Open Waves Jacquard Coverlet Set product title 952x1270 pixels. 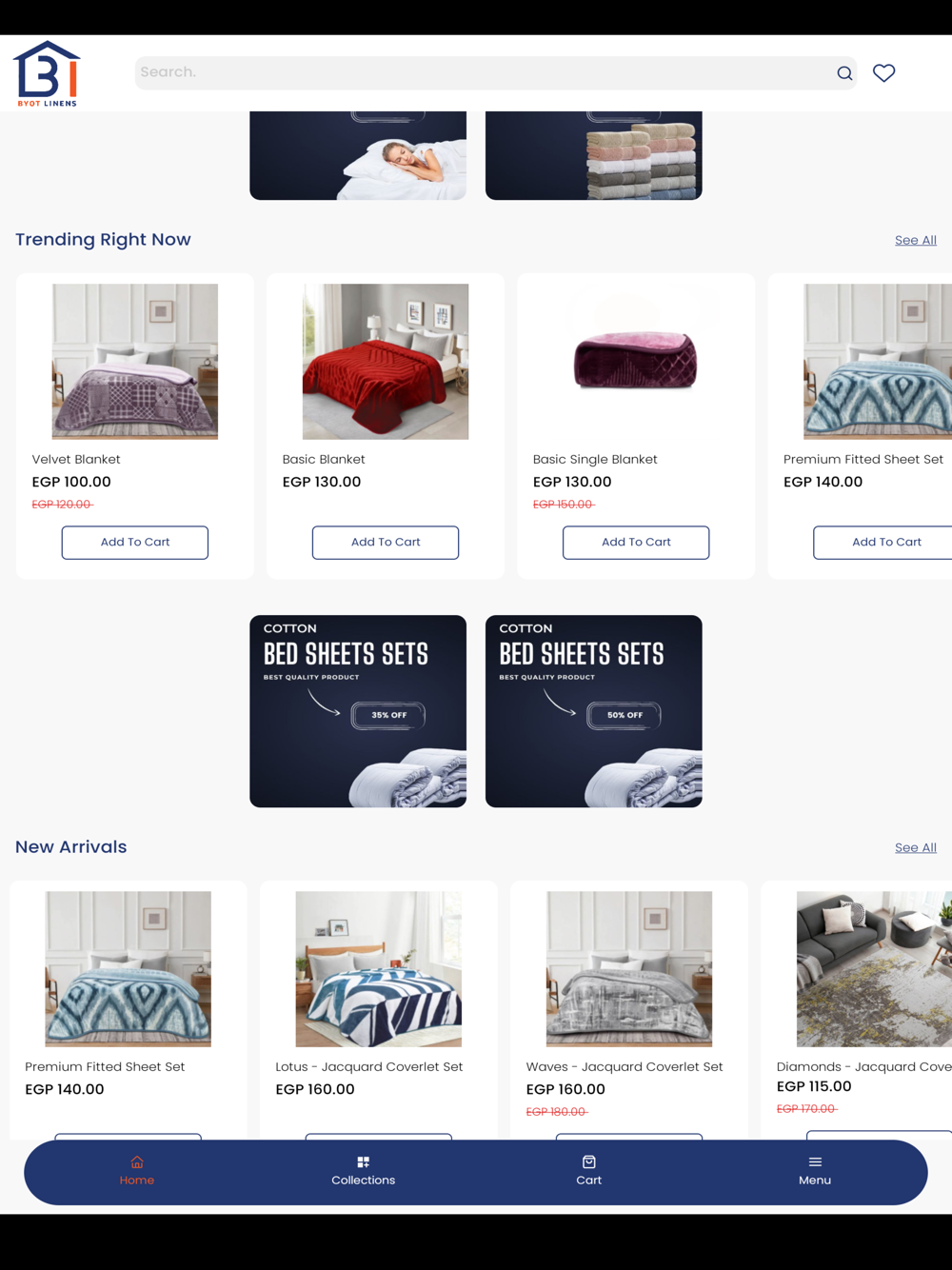click(x=625, y=1067)
